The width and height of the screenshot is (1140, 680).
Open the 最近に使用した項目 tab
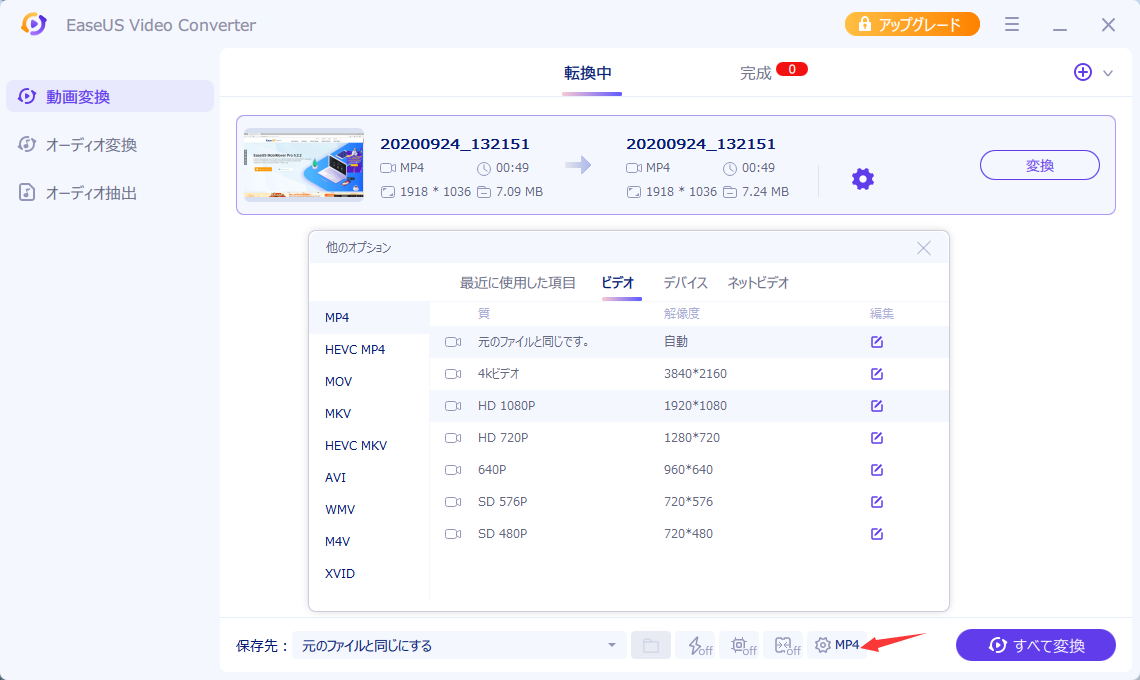click(518, 283)
